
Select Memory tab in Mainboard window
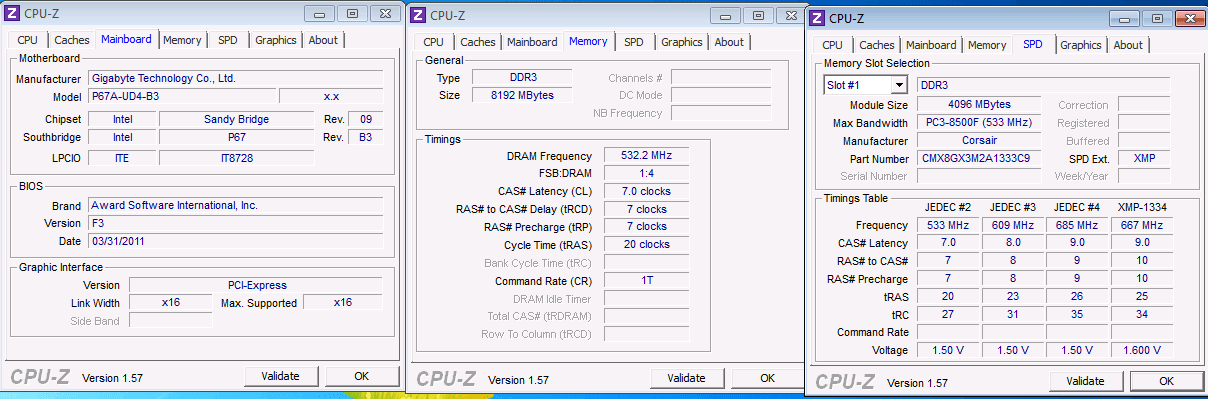[182, 40]
